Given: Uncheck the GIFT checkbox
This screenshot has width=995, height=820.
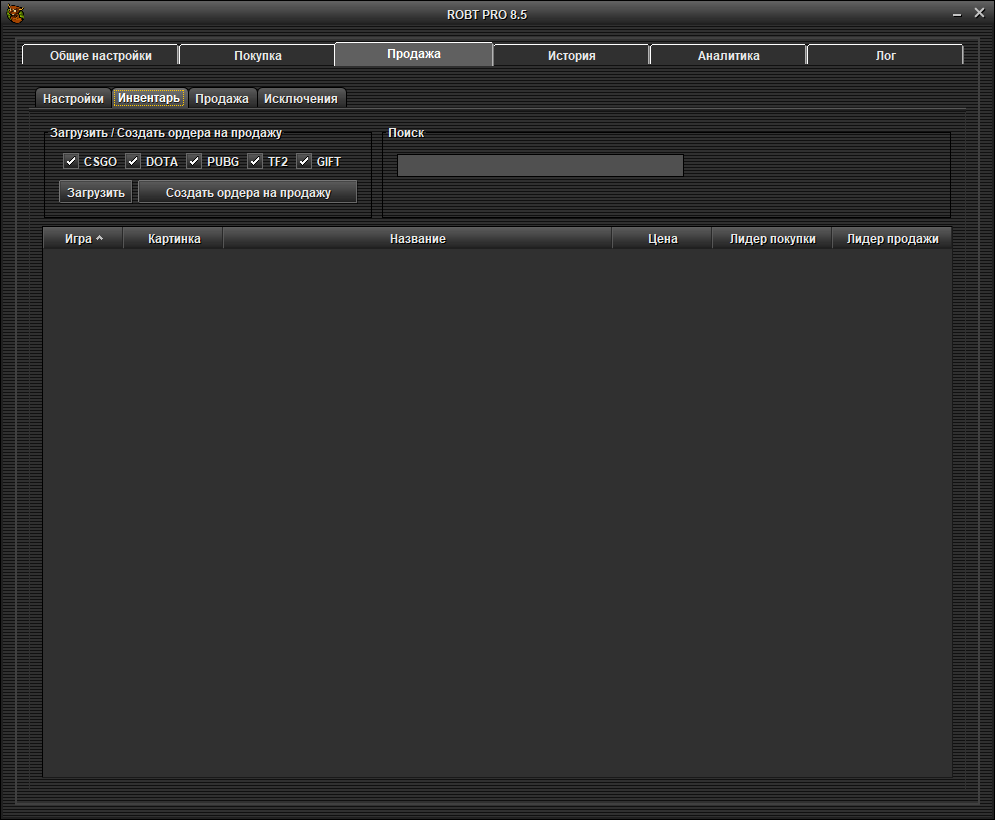Looking at the screenshot, I should [x=304, y=161].
